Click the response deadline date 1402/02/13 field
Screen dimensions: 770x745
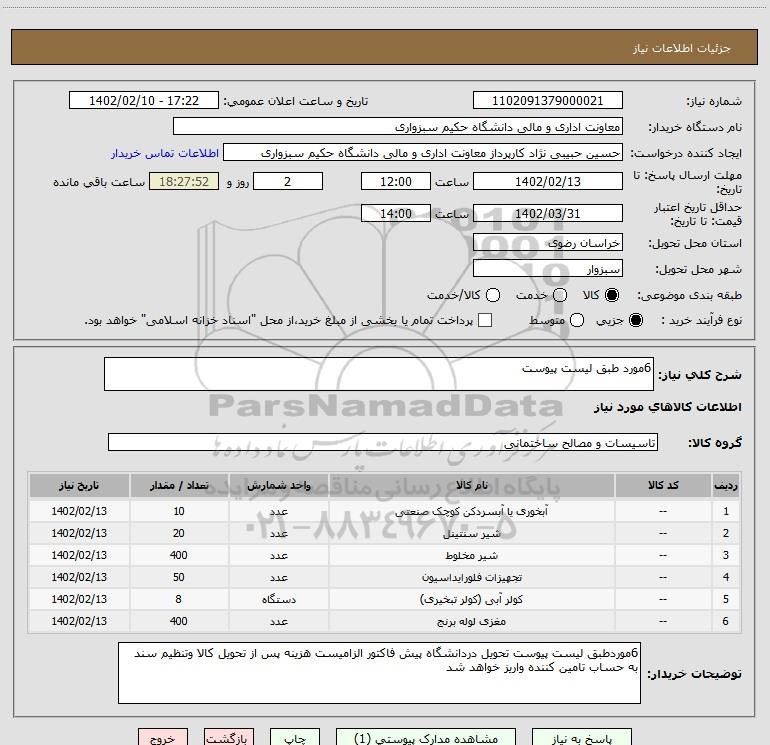(x=548, y=181)
